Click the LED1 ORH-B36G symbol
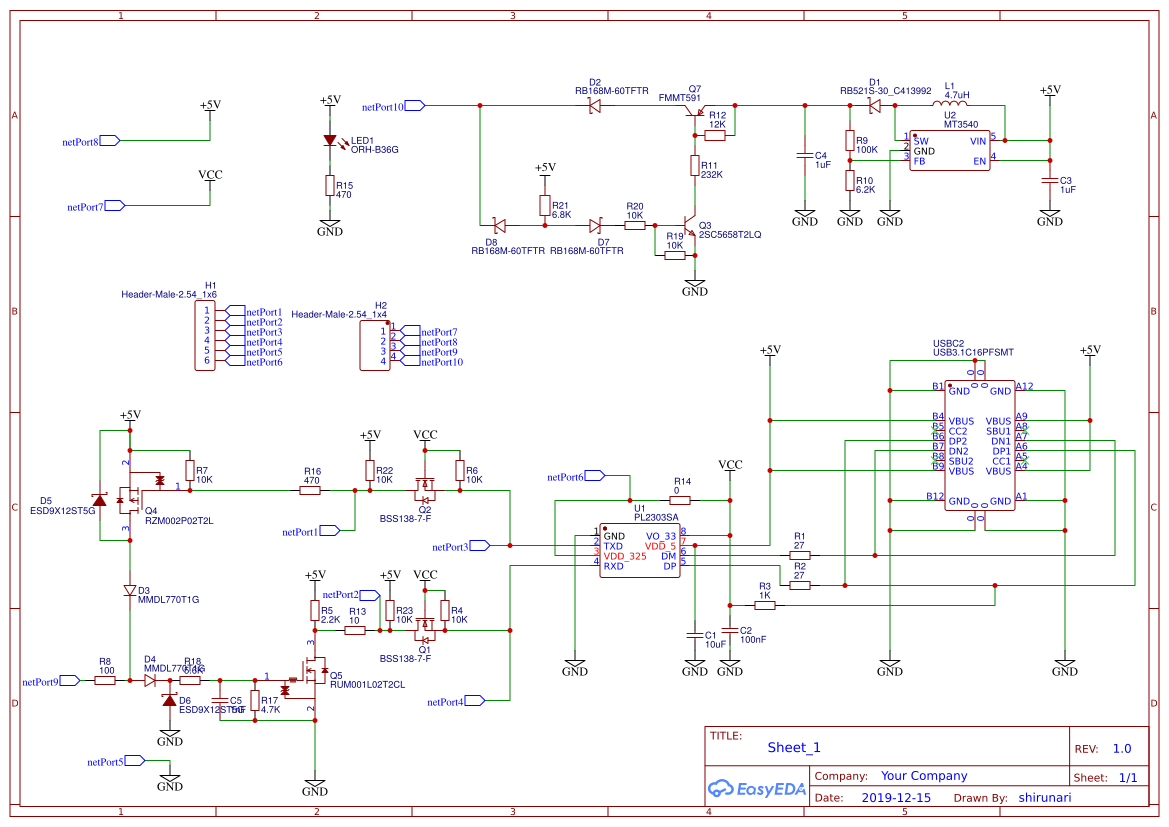Image resolution: width=1169 pixels, height=827 pixels. (330, 142)
